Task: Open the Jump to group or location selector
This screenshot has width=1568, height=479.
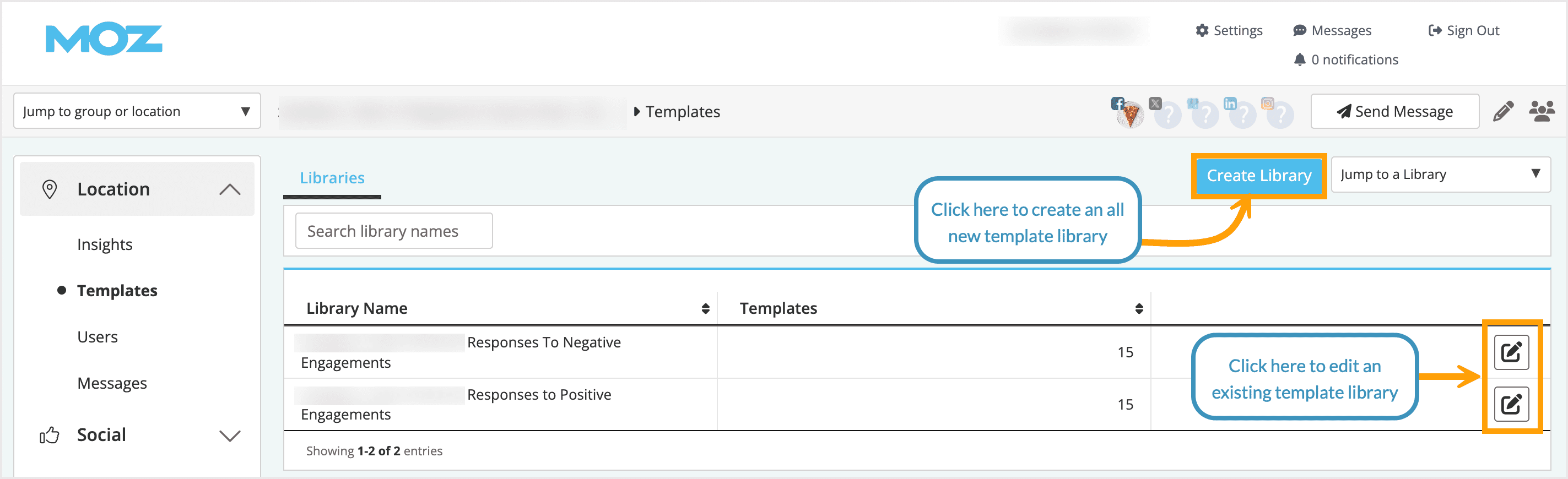Action: point(137,111)
